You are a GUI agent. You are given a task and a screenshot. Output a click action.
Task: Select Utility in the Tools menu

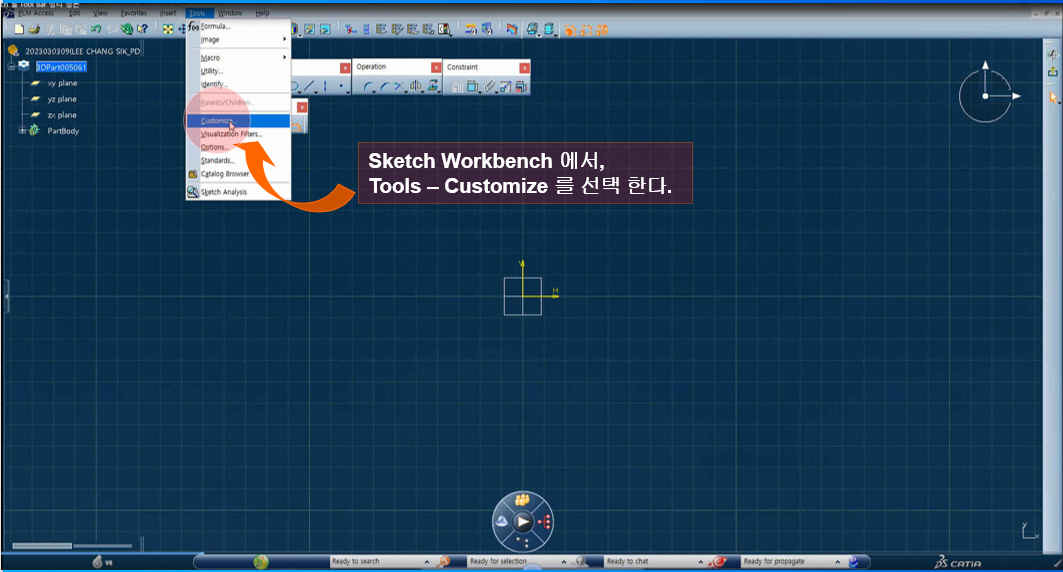click(x=238, y=71)
